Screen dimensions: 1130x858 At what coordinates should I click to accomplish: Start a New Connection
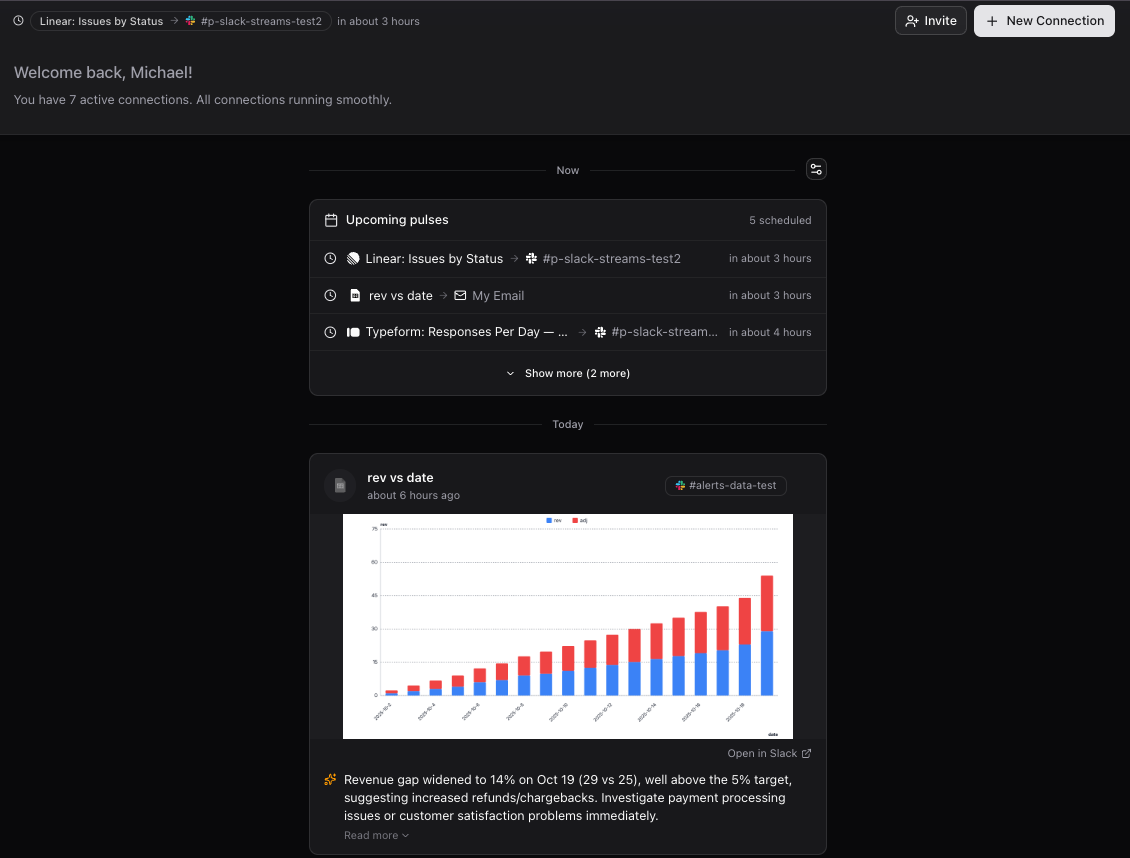(x=1043, y=20)
